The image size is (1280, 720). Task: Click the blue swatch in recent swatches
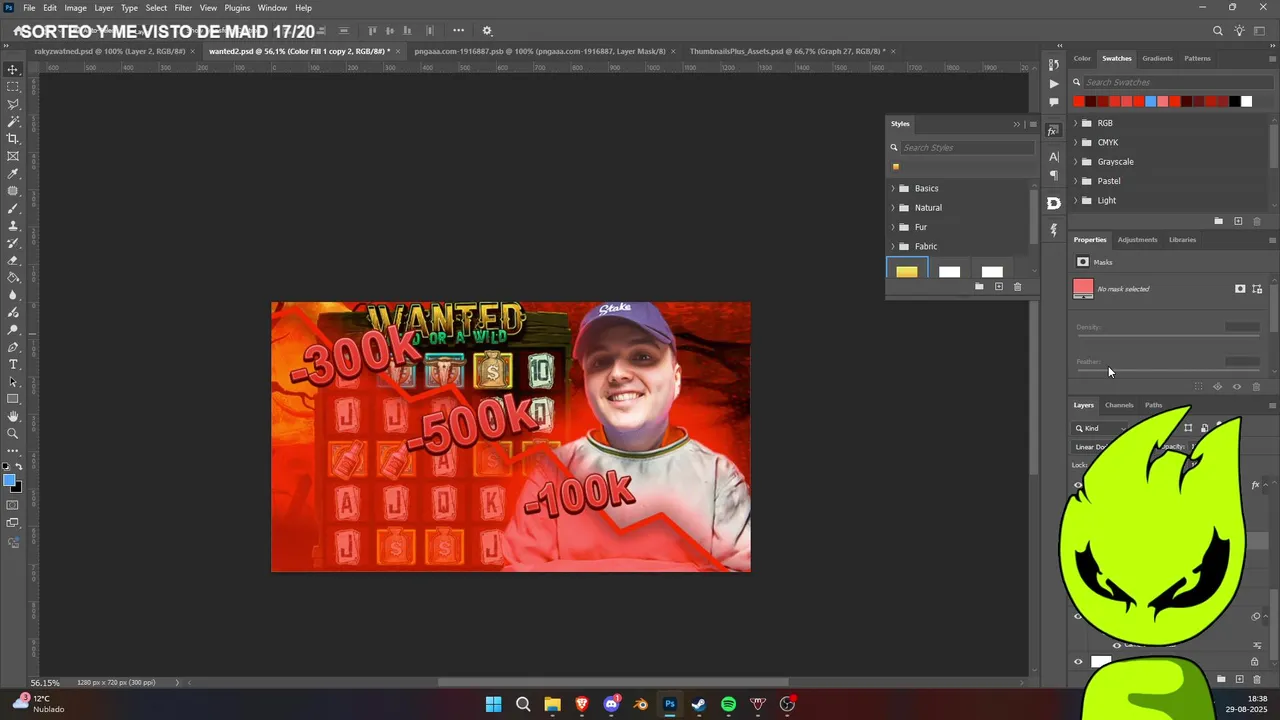pos(1150,101)
